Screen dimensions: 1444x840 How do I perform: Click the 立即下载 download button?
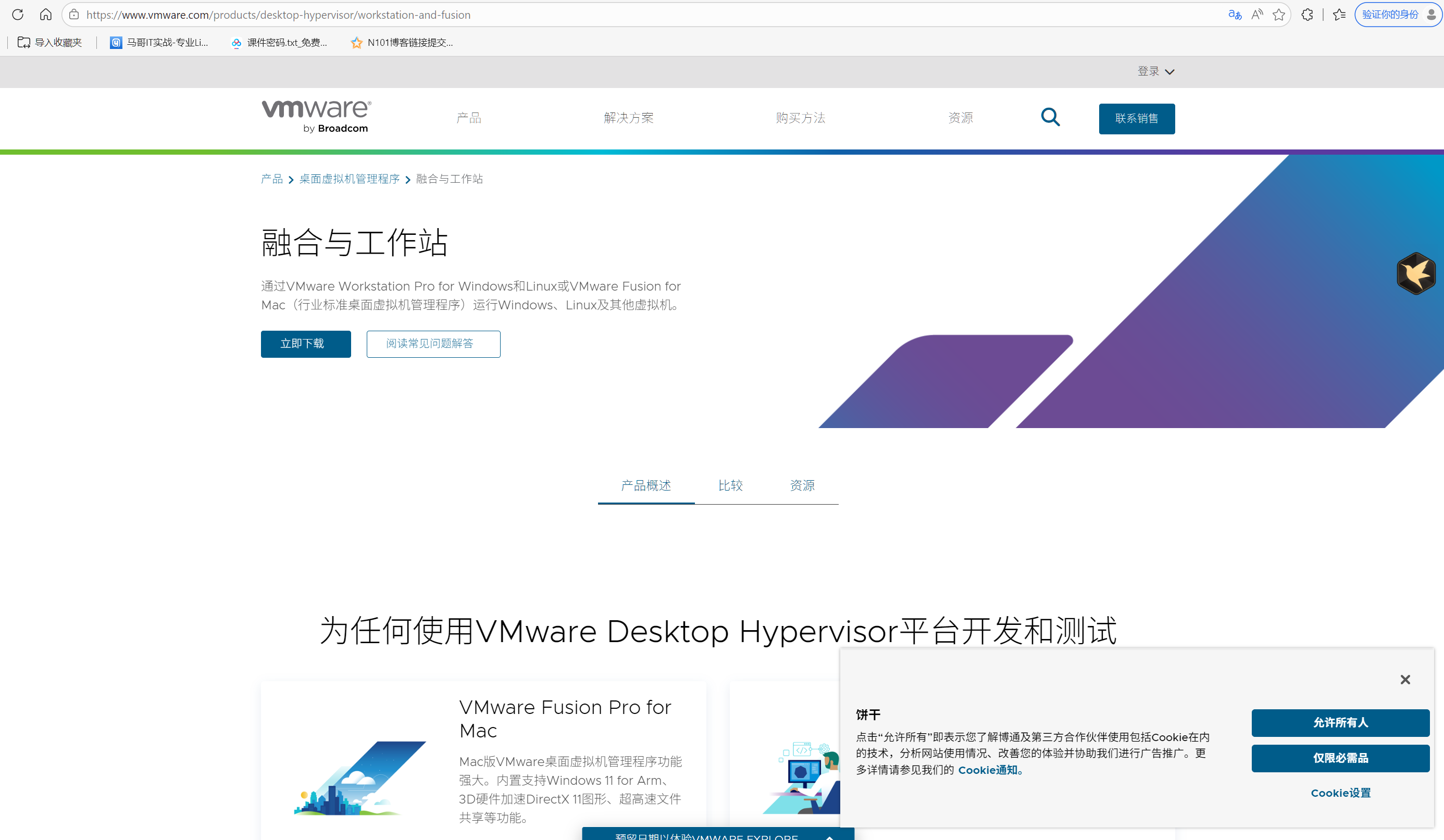(305, 344)
